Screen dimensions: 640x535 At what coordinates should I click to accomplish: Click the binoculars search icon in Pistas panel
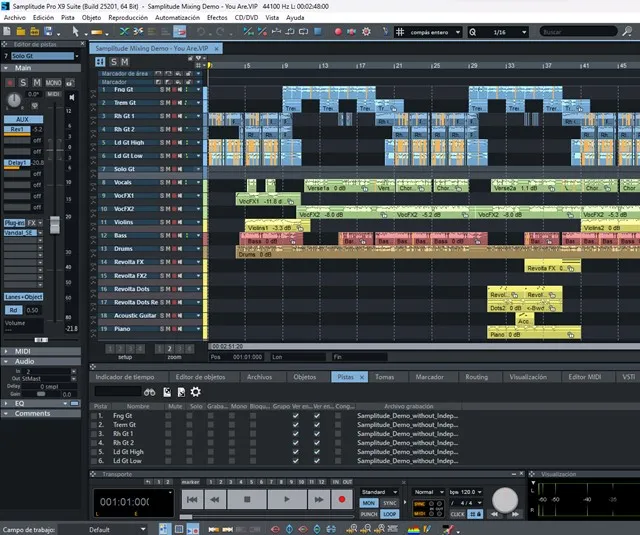[149, 391]
